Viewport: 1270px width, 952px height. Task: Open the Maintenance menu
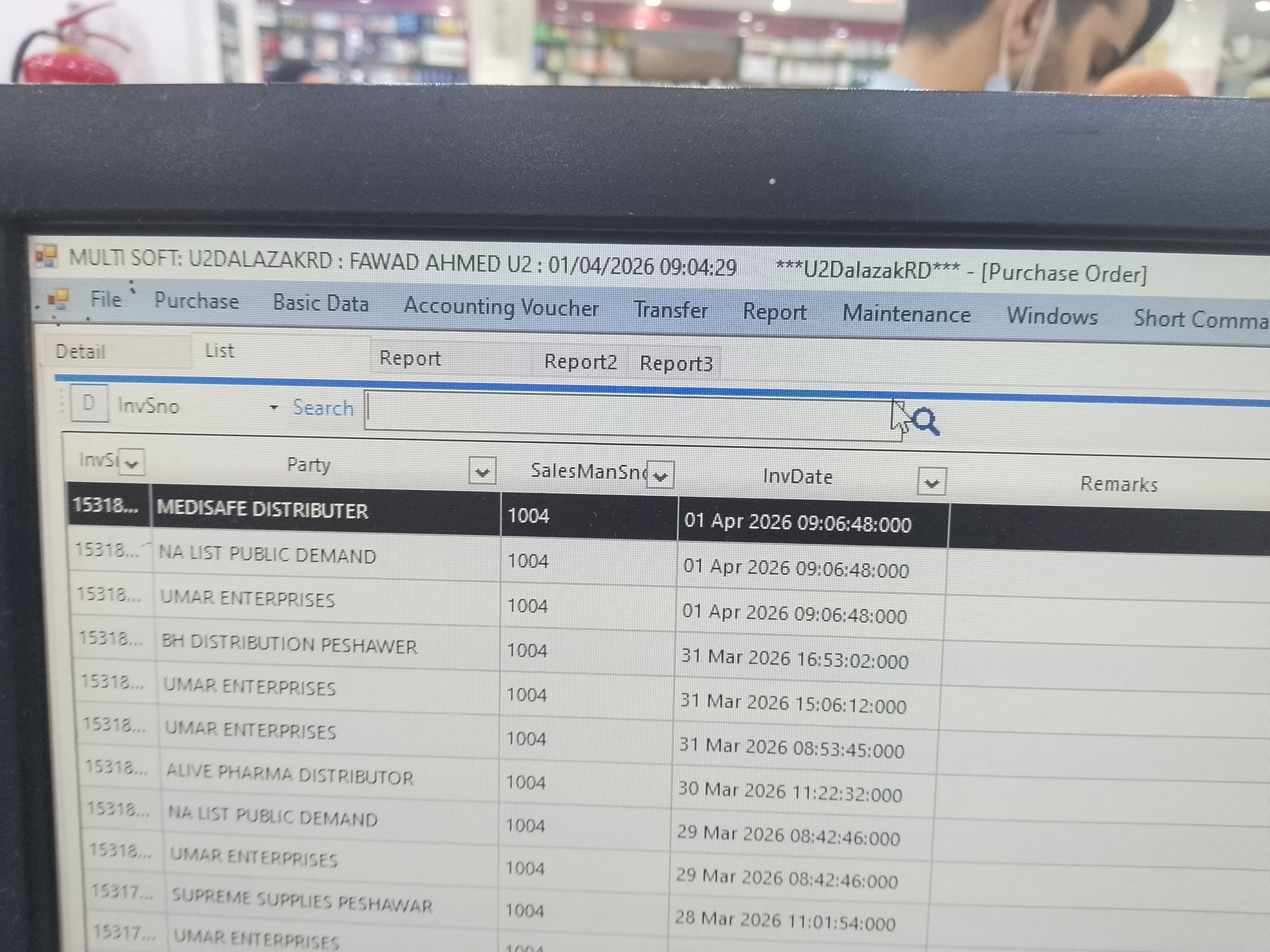click(907, 314)
